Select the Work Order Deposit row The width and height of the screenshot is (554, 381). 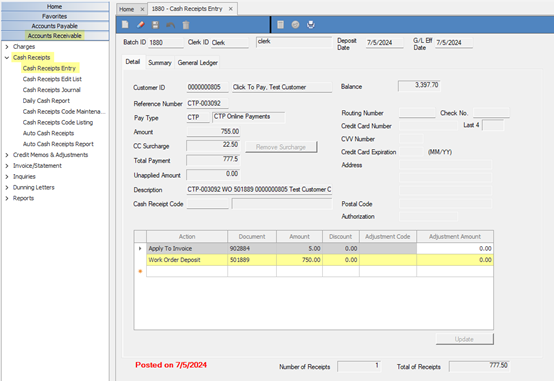tap(313, 260)
